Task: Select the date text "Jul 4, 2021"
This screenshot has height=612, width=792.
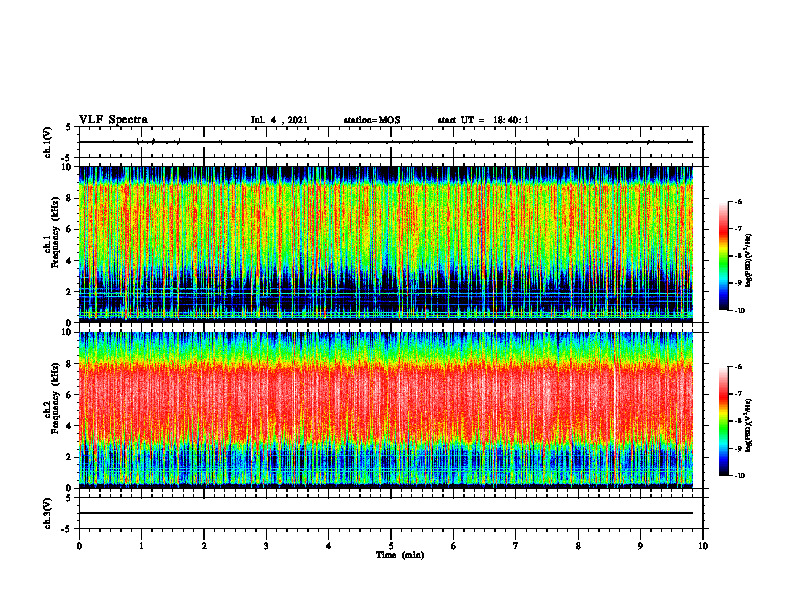Action: tap(279, 120)
